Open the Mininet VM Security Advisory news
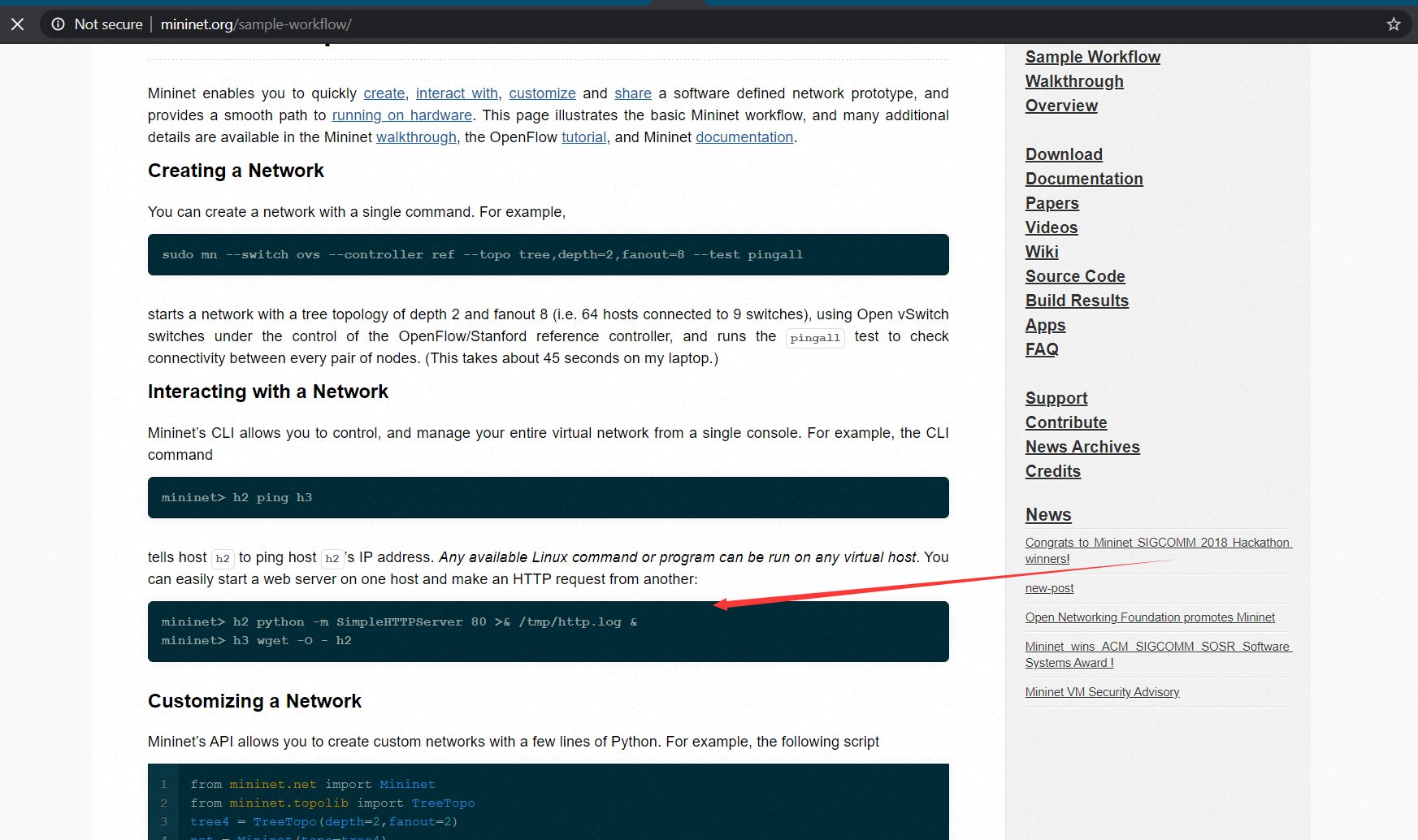Image resolution: width=1418 pixels, height=840 pixels. pos(1102,692)
